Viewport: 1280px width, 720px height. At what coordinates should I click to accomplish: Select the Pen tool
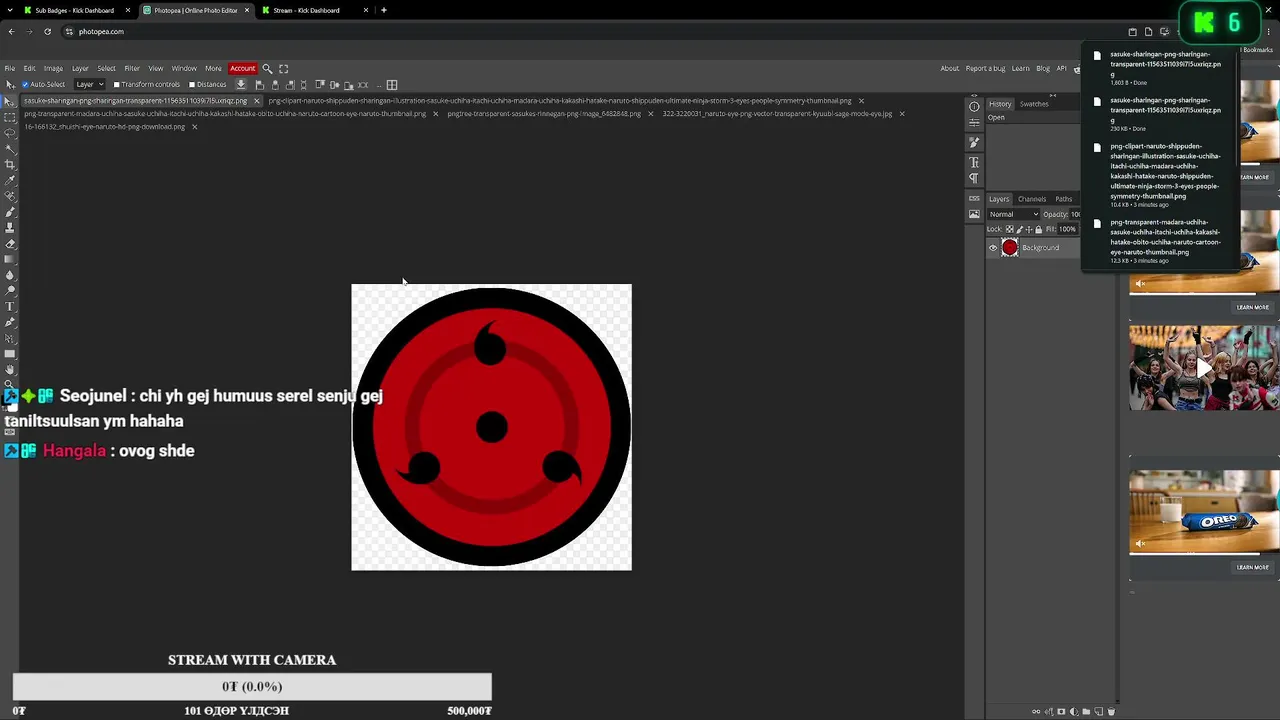[x=10, y=322]
